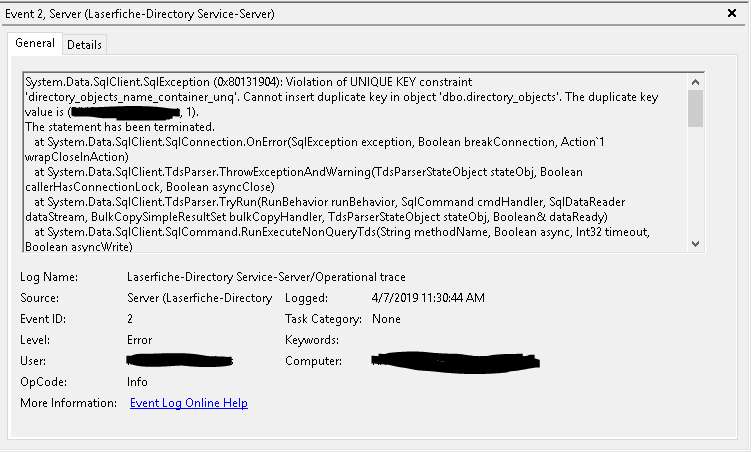Image resolution: width=751 pixels, height=453 pixels.
Task: Click the OpCode value Info
Action: pos(137,382)
